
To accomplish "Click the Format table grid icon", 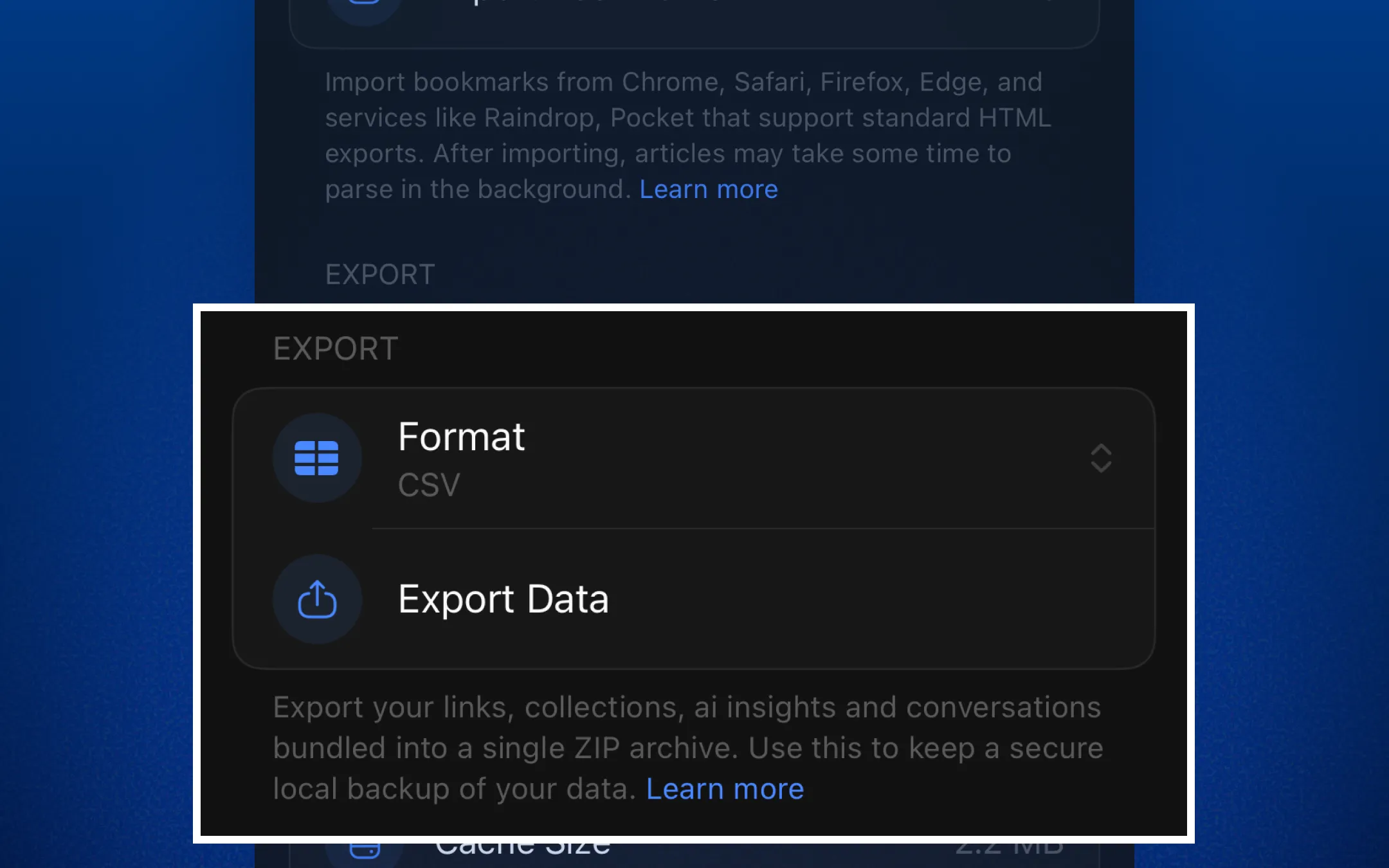I will 316,458.
